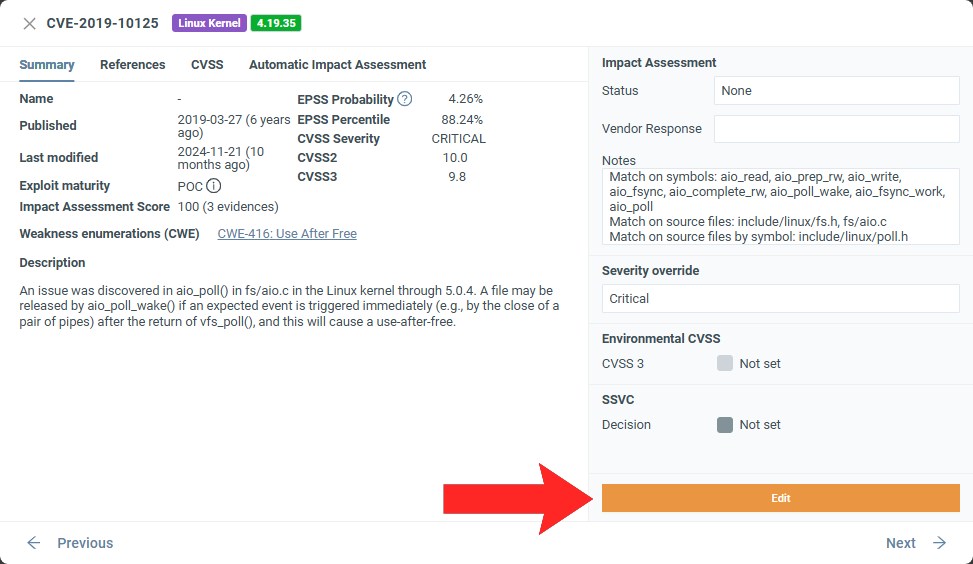Click the Vendor Response input field

point(836,129)
